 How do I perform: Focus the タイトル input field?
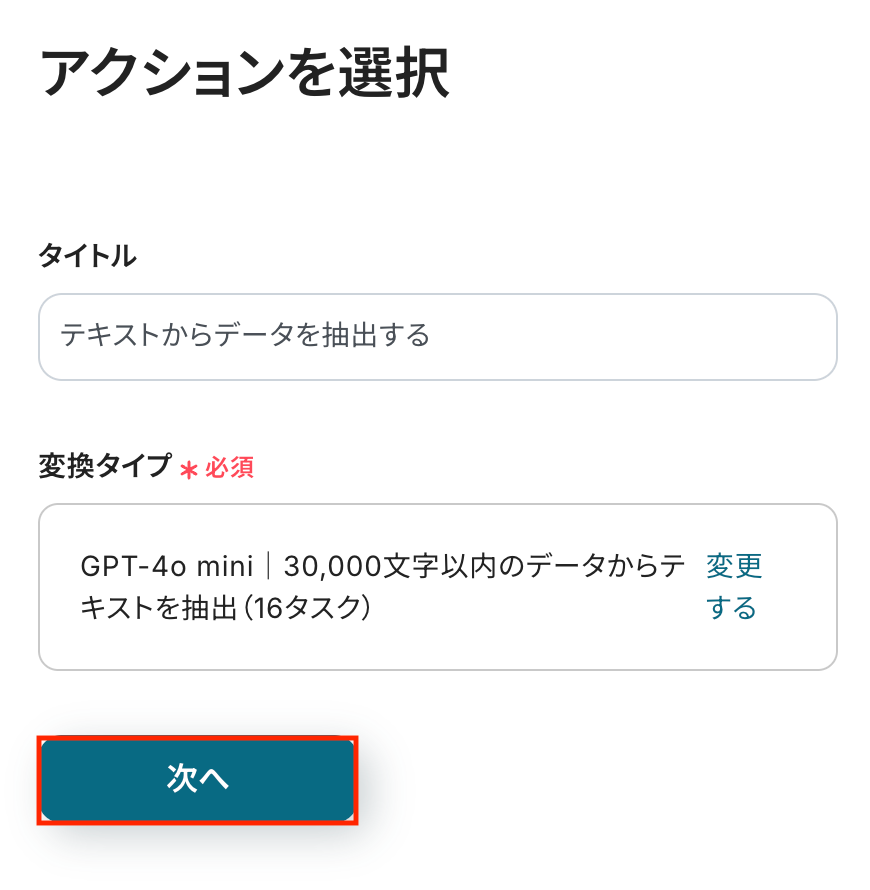tap(437, 336)
